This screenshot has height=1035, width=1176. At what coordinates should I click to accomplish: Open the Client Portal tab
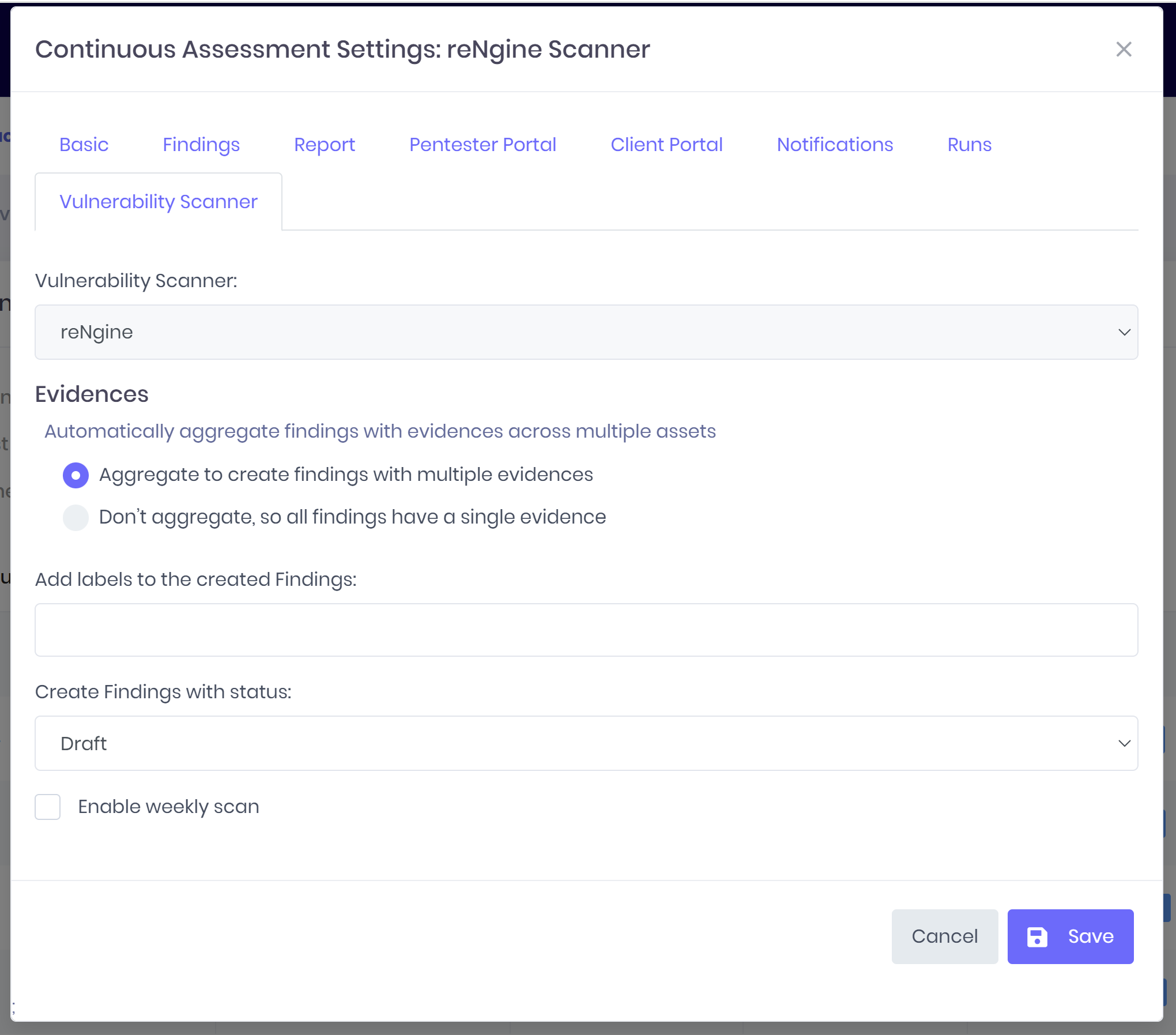pos(666,144)
